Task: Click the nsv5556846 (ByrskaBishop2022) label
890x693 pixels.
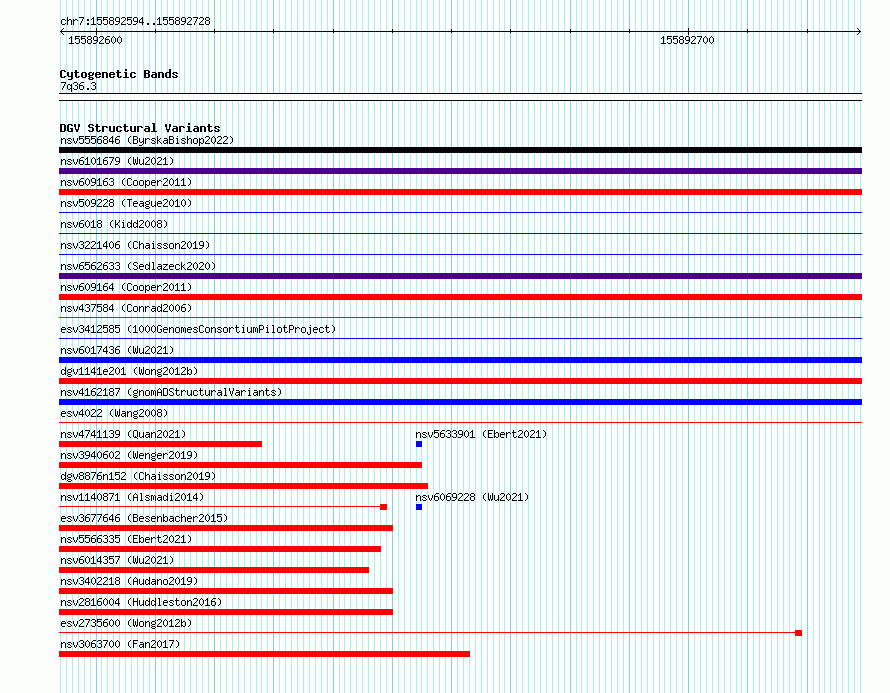Action: click(147, 140)
